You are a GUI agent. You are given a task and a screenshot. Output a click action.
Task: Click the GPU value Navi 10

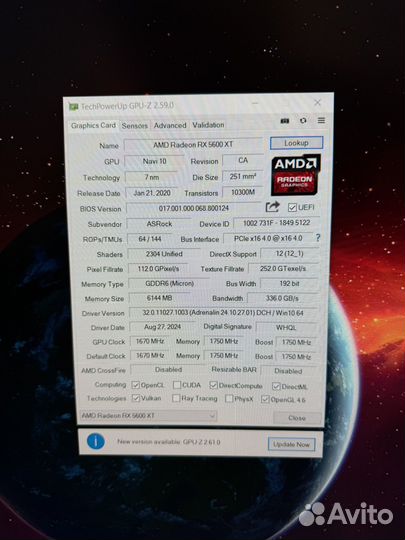click(x=154, y=161)
